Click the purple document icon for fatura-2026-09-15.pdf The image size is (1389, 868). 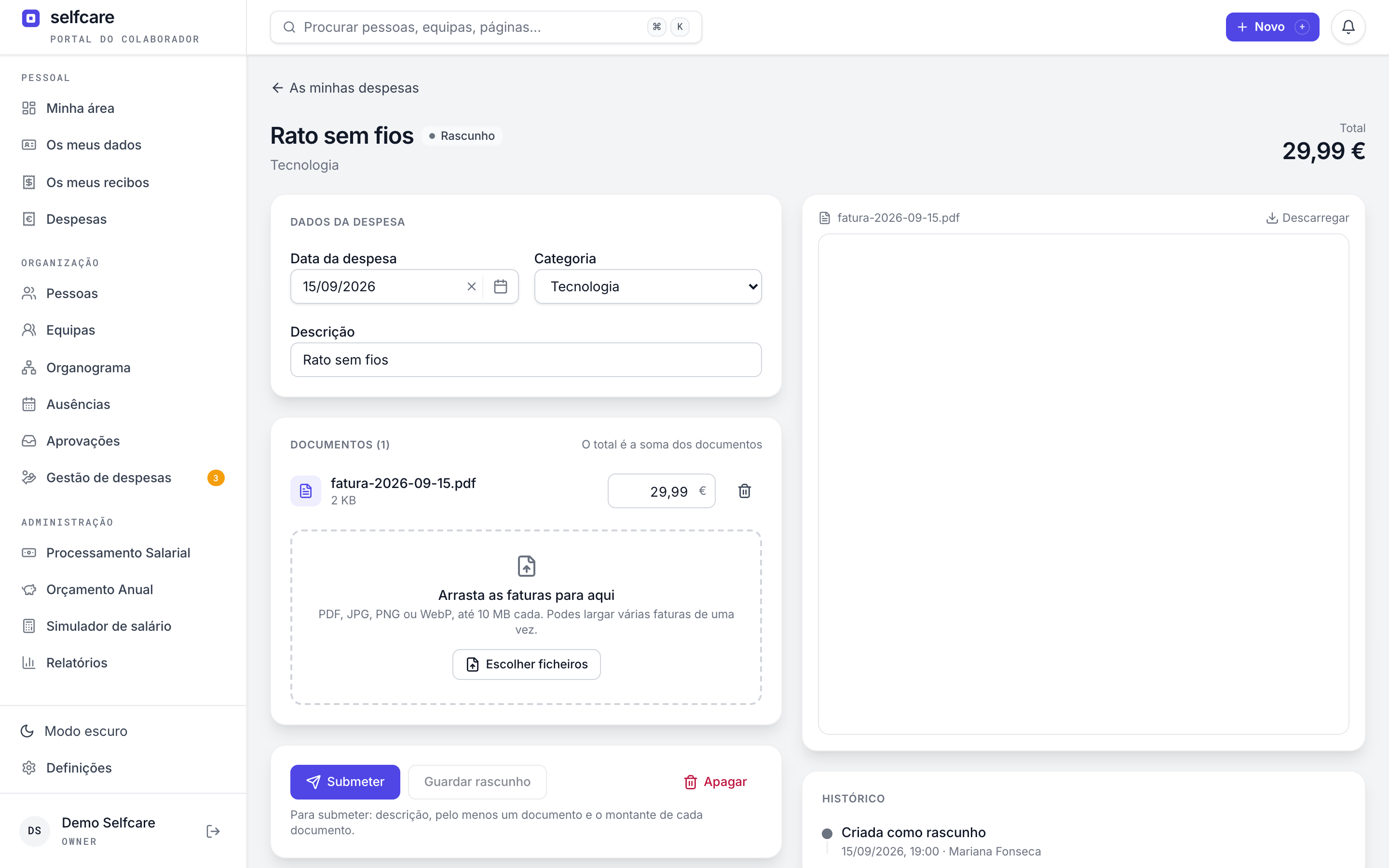click(305, 491)
